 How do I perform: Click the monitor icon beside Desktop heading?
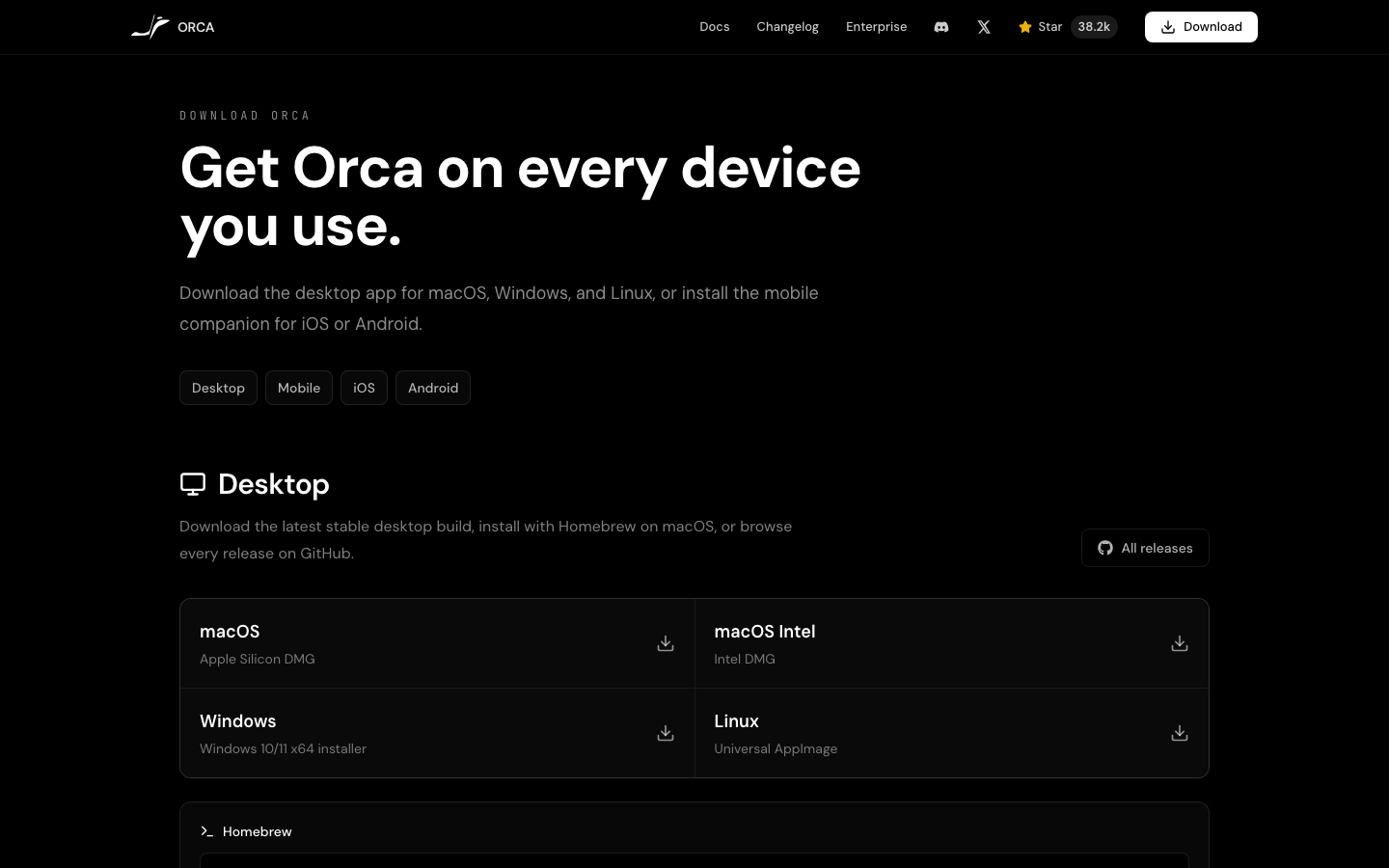193,484
